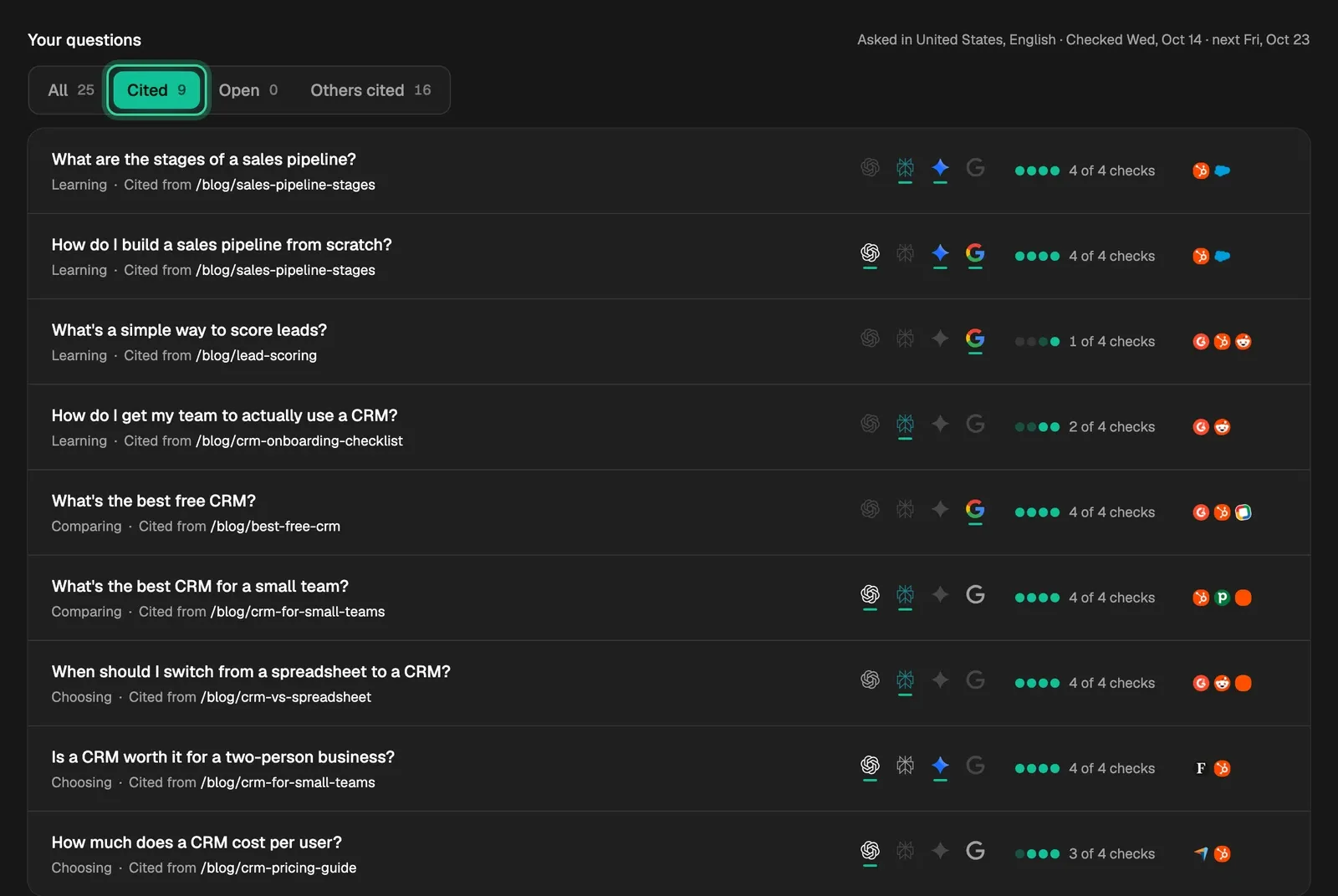This screenshot has height=896, width=1338.
Task: Click the /blog/lead-scoring cited path
Action: pos(256,355)
